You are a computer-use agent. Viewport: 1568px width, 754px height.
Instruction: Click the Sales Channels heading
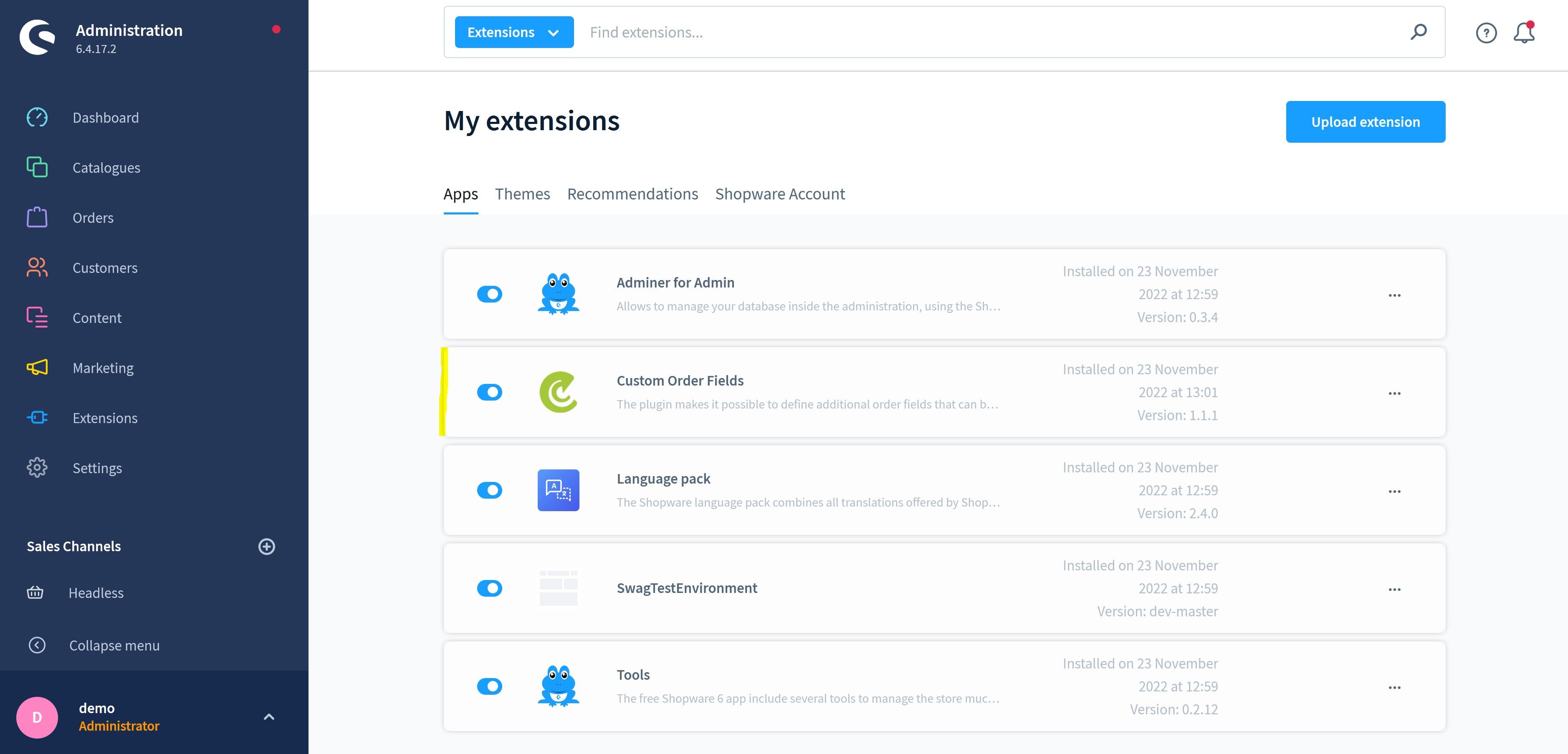[73, 546]
